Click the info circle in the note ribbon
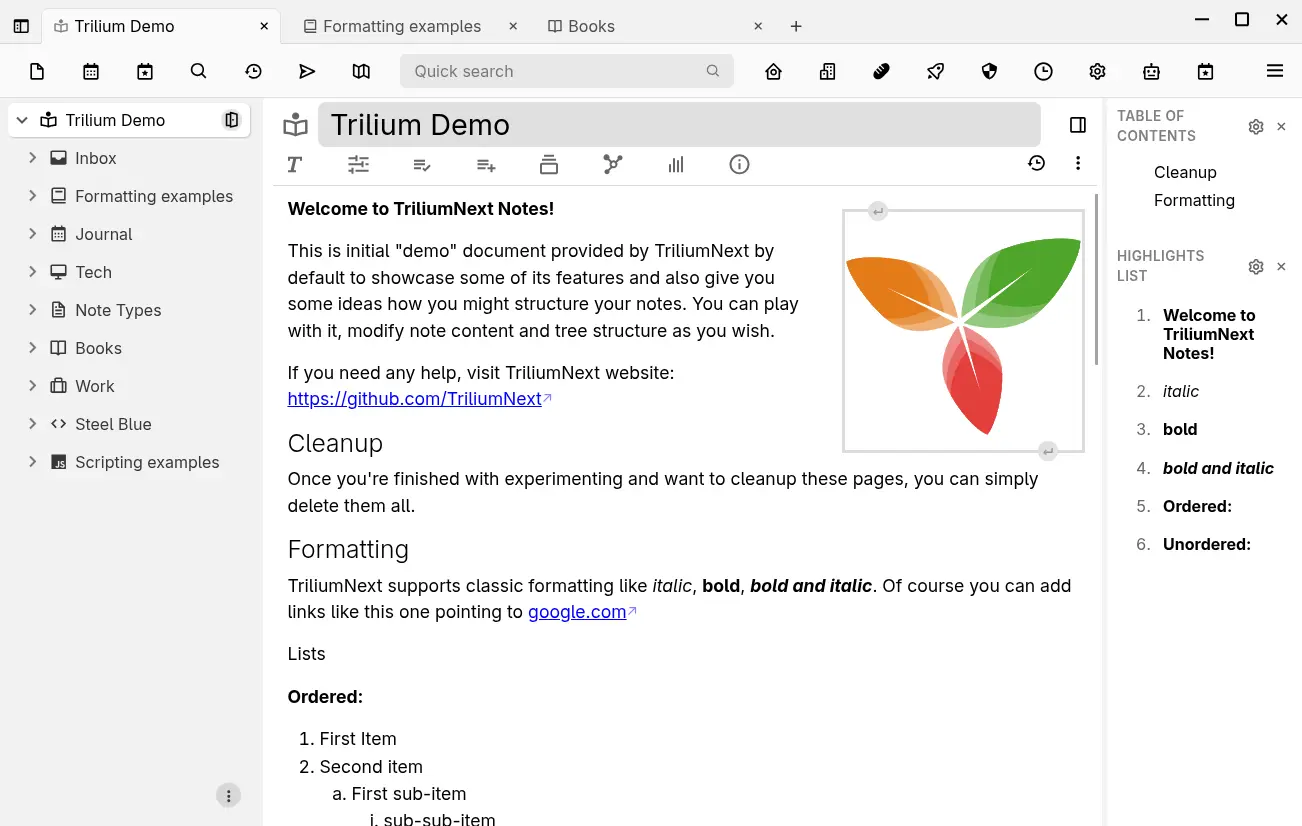 [739, 164]
